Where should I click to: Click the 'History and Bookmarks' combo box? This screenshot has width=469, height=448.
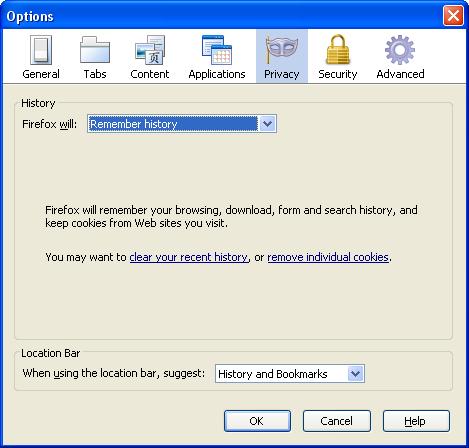(290, 374)
